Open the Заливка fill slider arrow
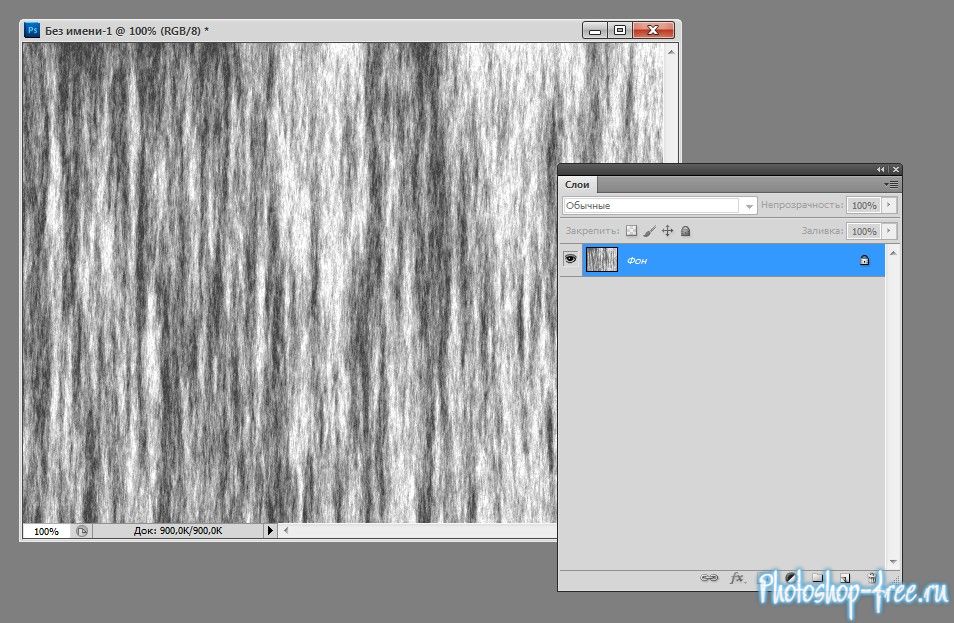The height and width of the screenshot is (623, 954). coord(889,231)
